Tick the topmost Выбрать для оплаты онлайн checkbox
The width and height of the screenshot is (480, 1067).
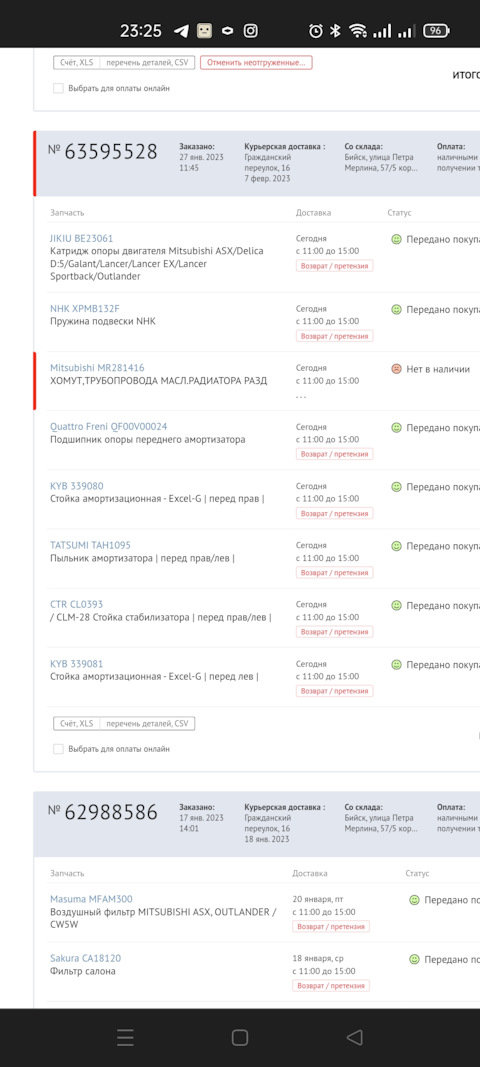point(59,88)
